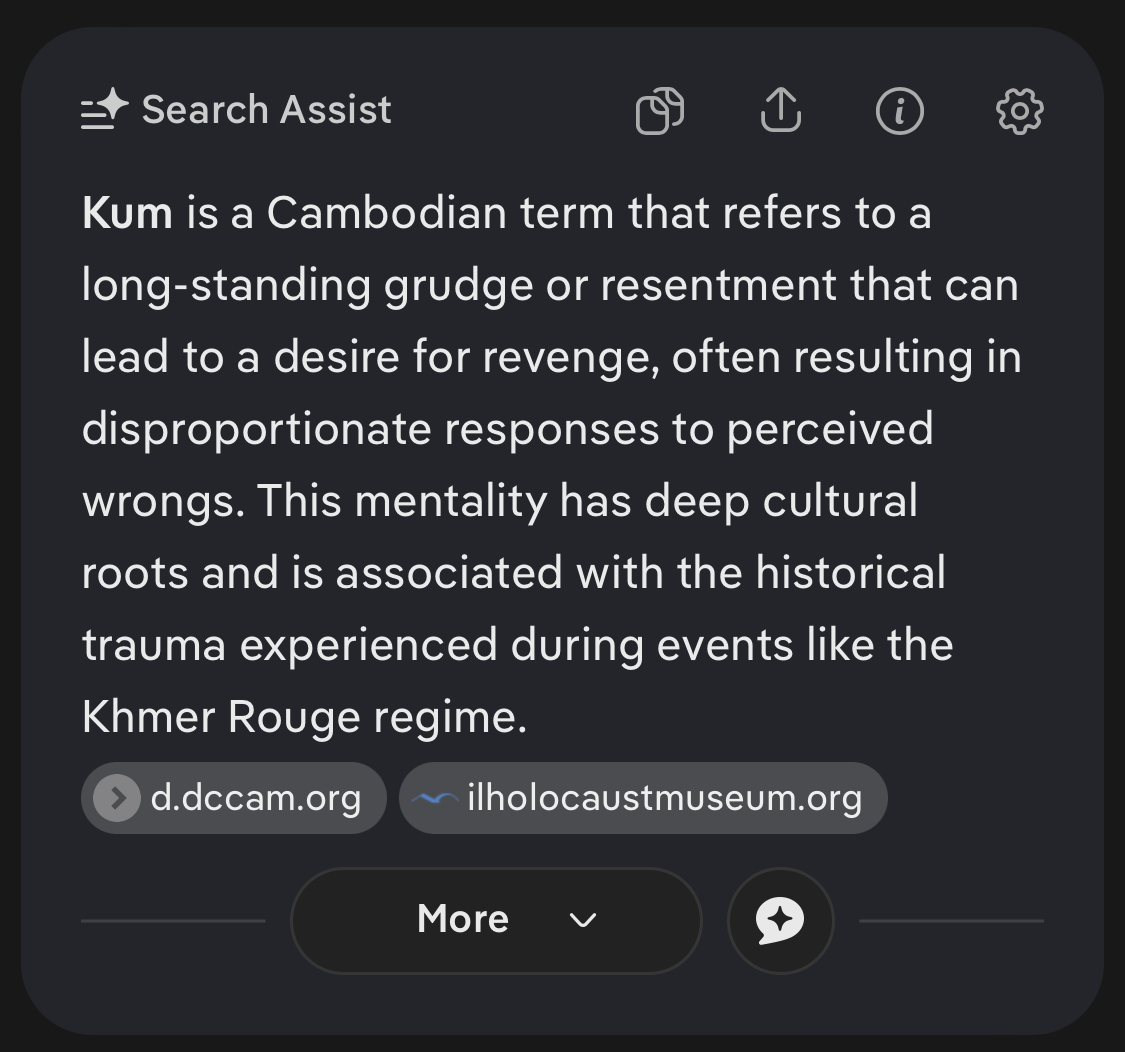1125x1052 pixels.
Task: Open the chat sparkle bubble button
Action: click(781, 920)
